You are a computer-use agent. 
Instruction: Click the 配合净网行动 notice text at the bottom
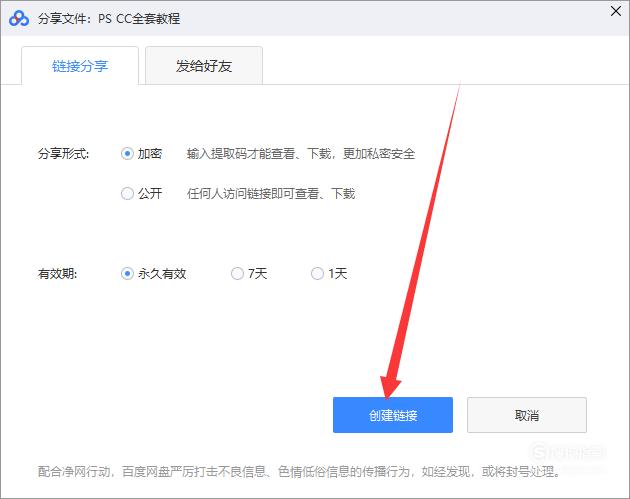(299, 471)
